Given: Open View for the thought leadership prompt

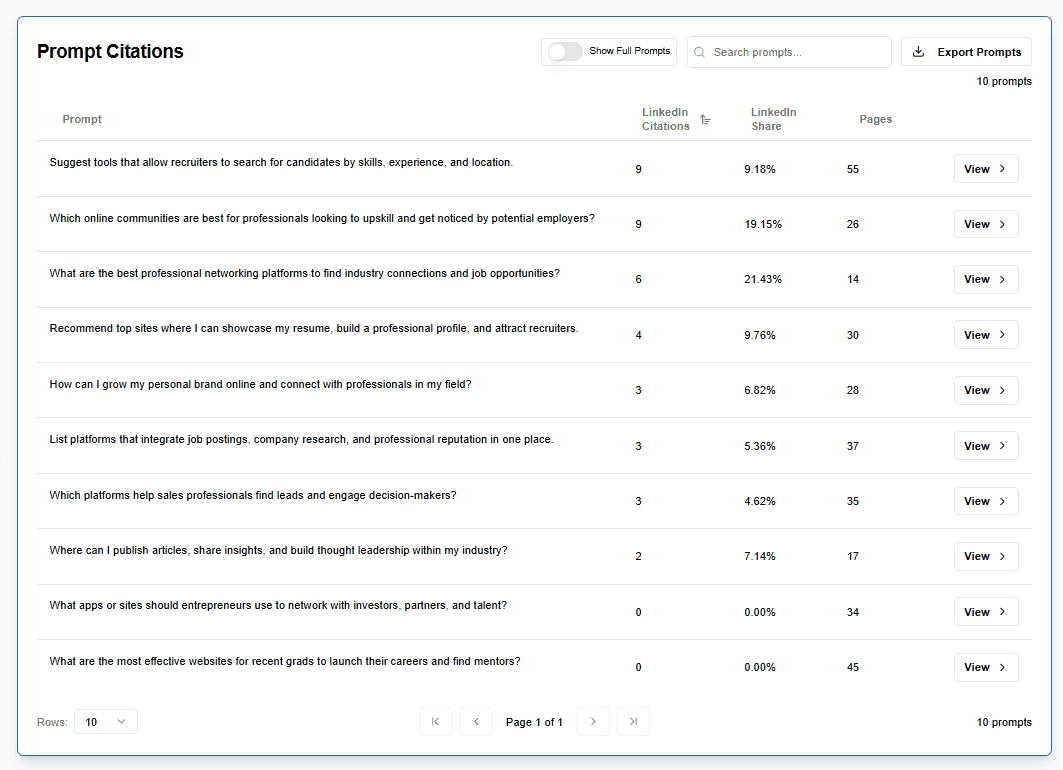Looking at the screenshot, I should click(986, 556).
